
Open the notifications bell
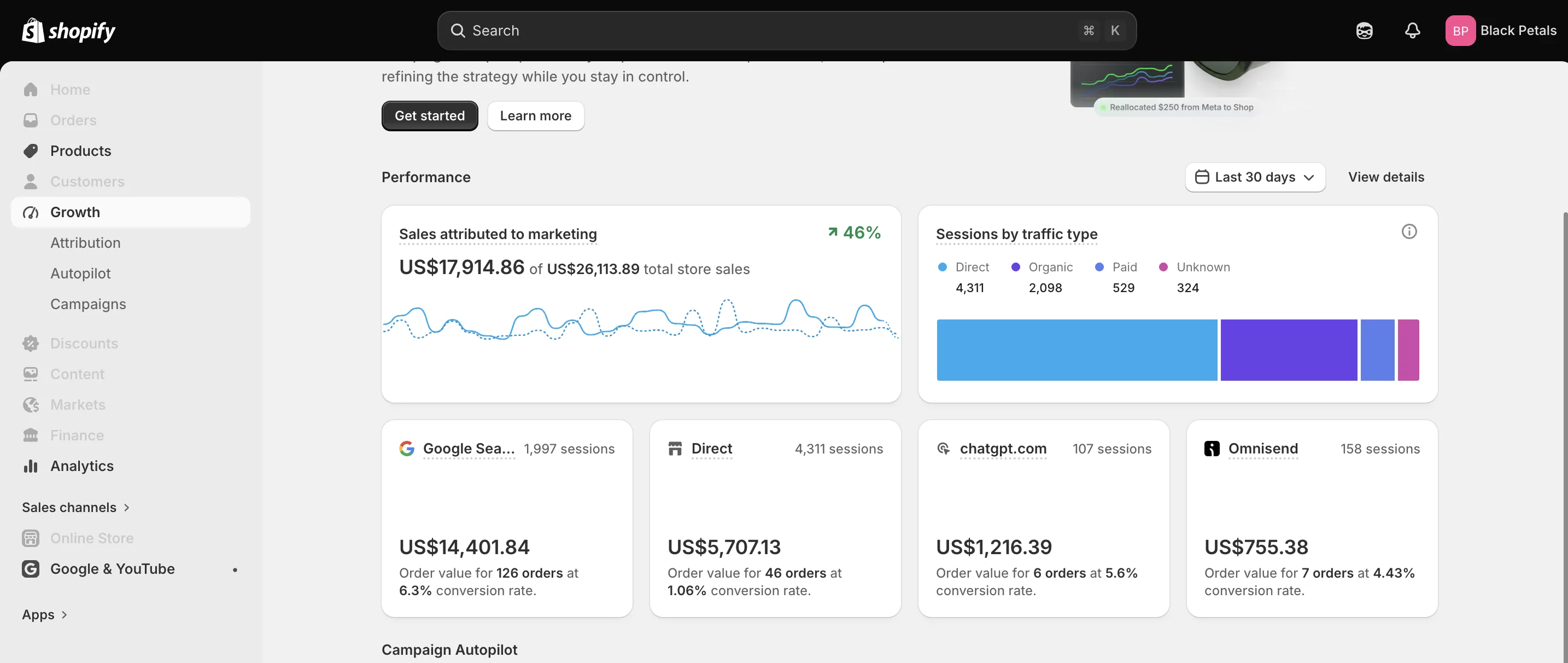tap(1412, 31)
